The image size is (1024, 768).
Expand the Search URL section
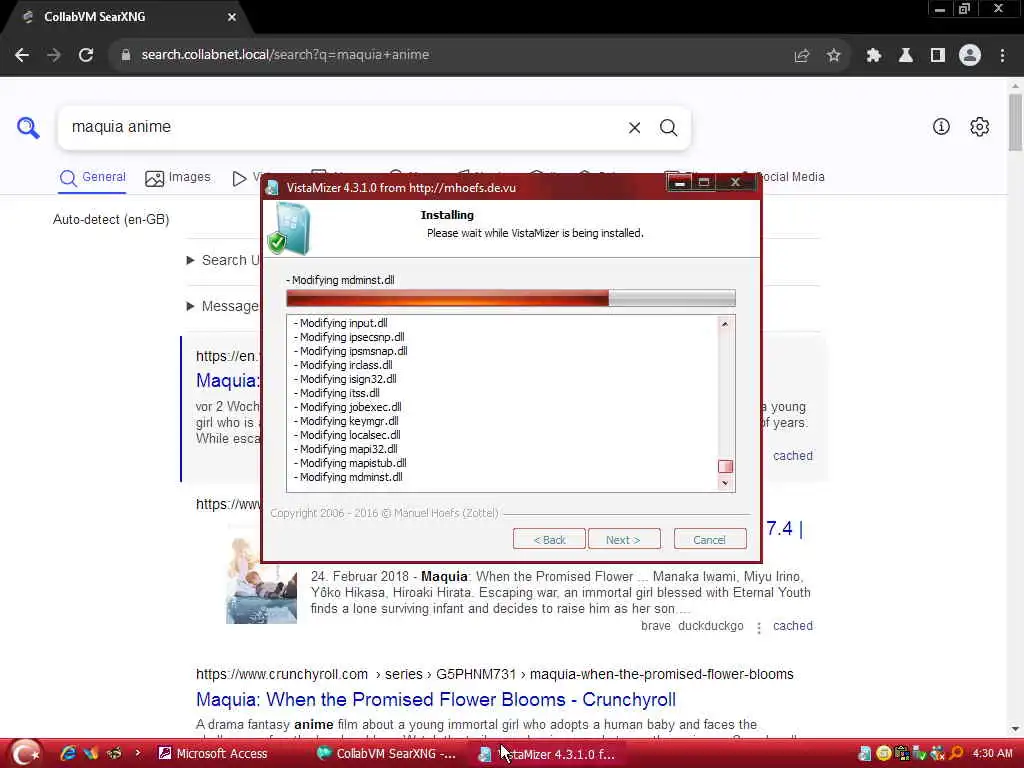(223, 260)
